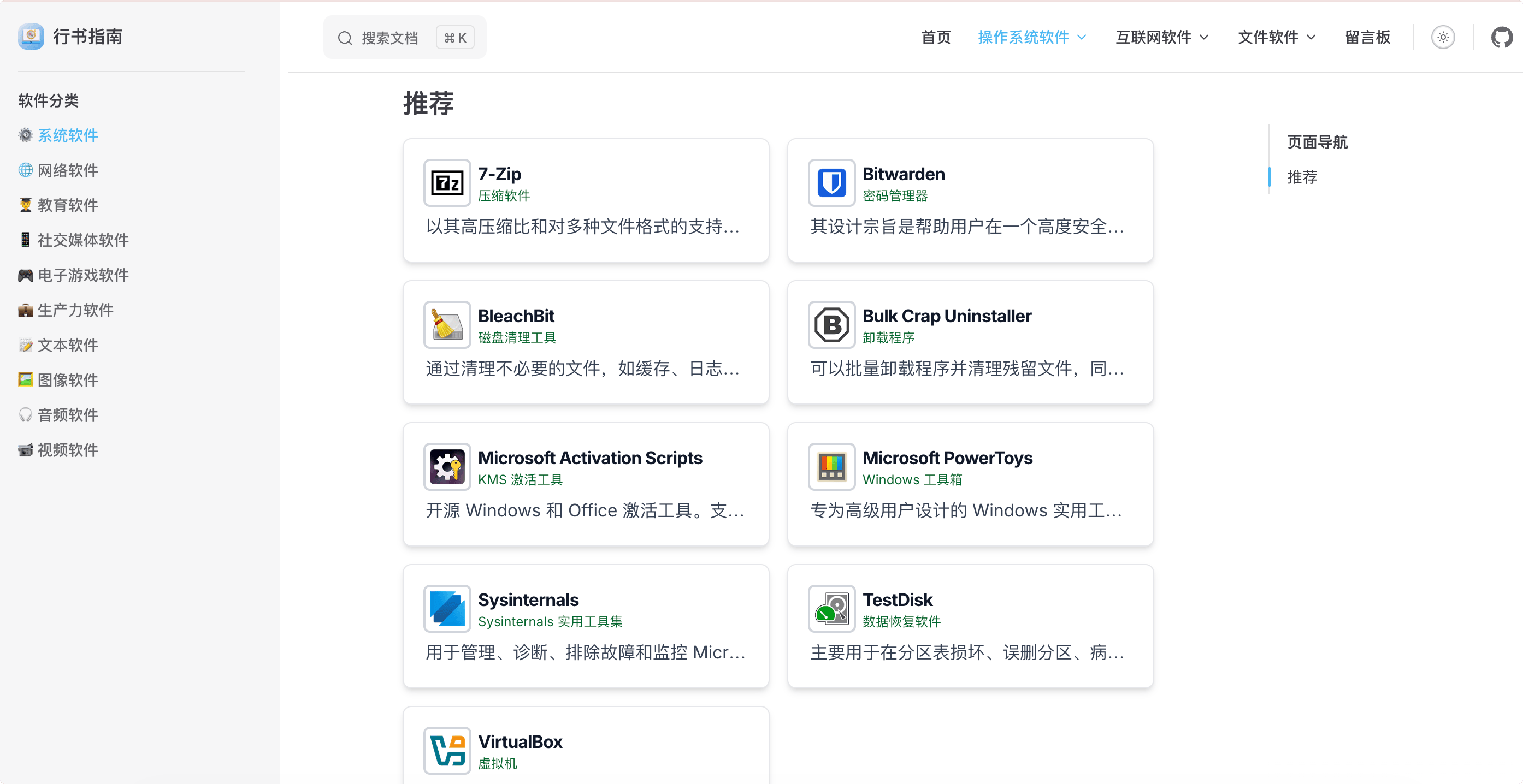This screenshot has height=784, width=1523.
Task: Click the 行书指南 site logo
Action: tap(70, 37)
